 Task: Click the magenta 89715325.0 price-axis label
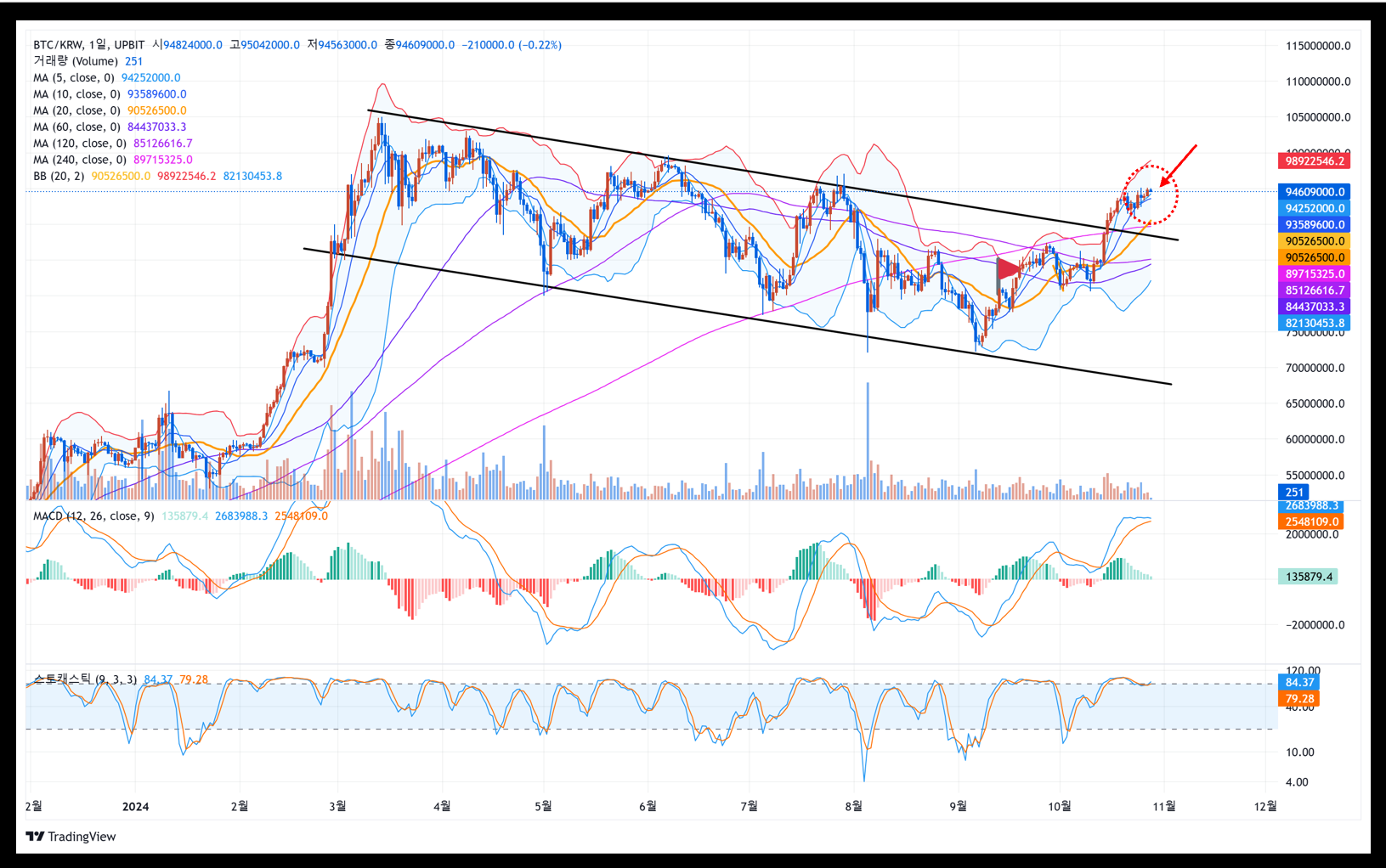click(x=1315, y=273)
